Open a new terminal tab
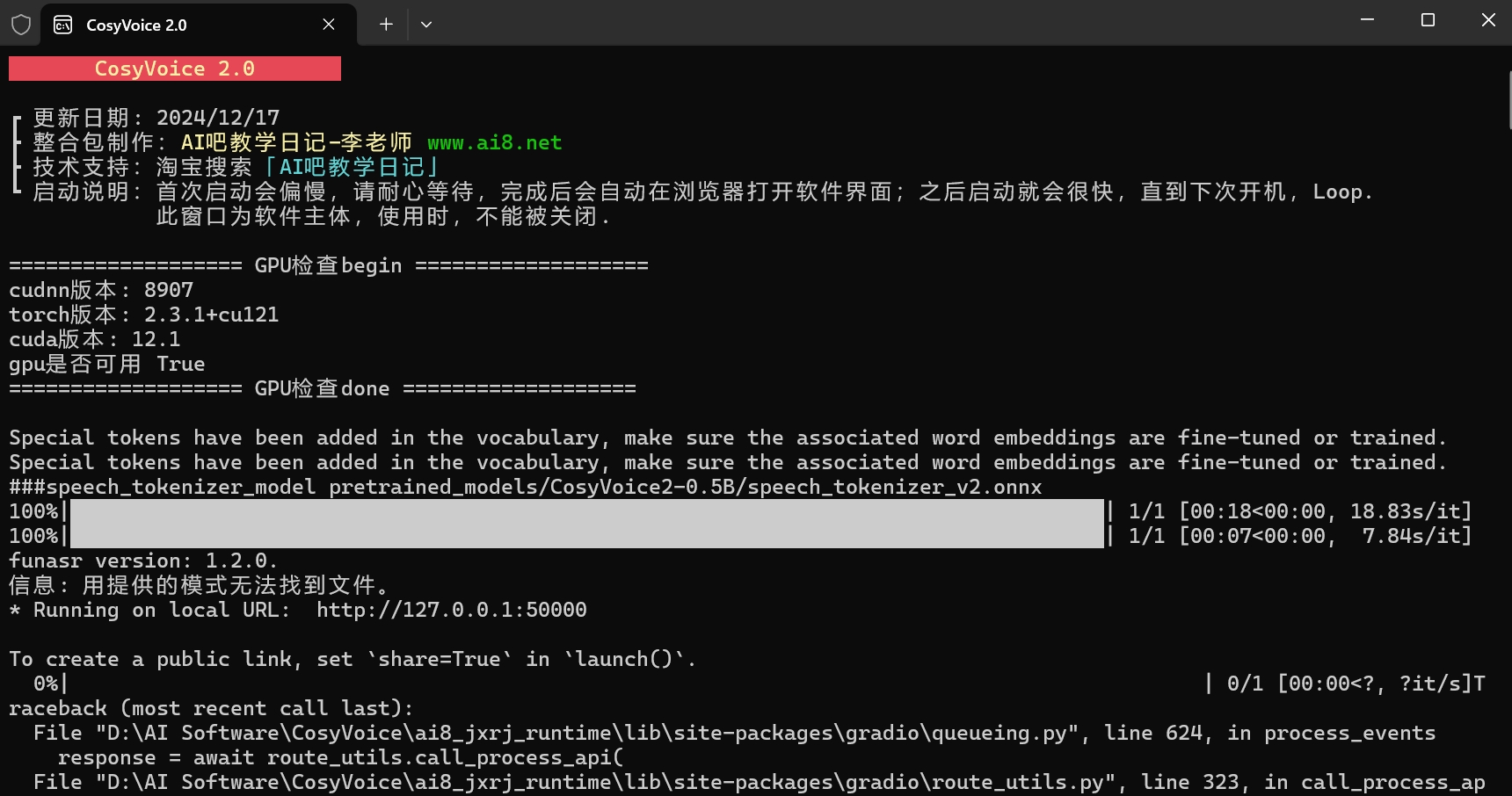1512x796 pixels. click(x=386, y=25)
